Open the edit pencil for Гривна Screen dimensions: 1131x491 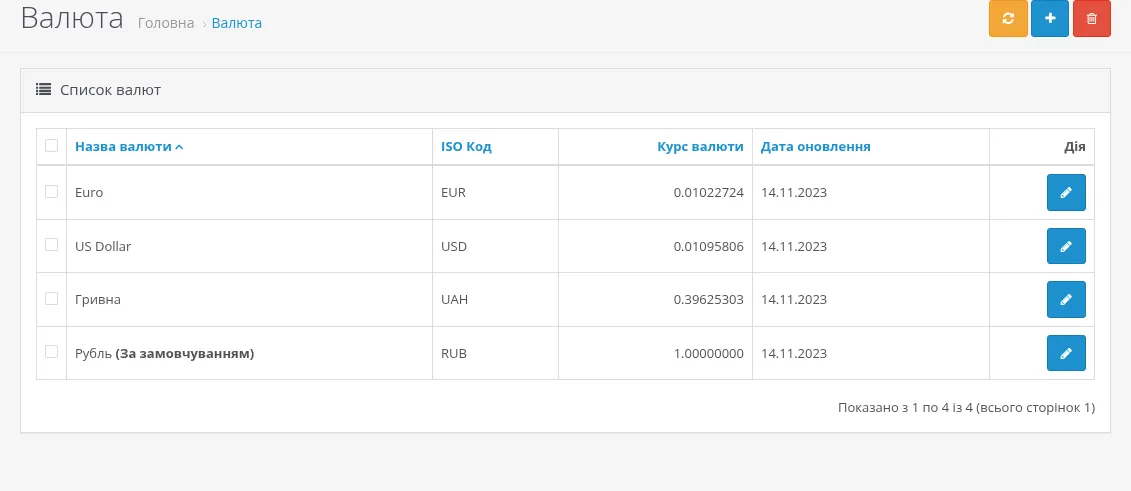[1066, 299]
